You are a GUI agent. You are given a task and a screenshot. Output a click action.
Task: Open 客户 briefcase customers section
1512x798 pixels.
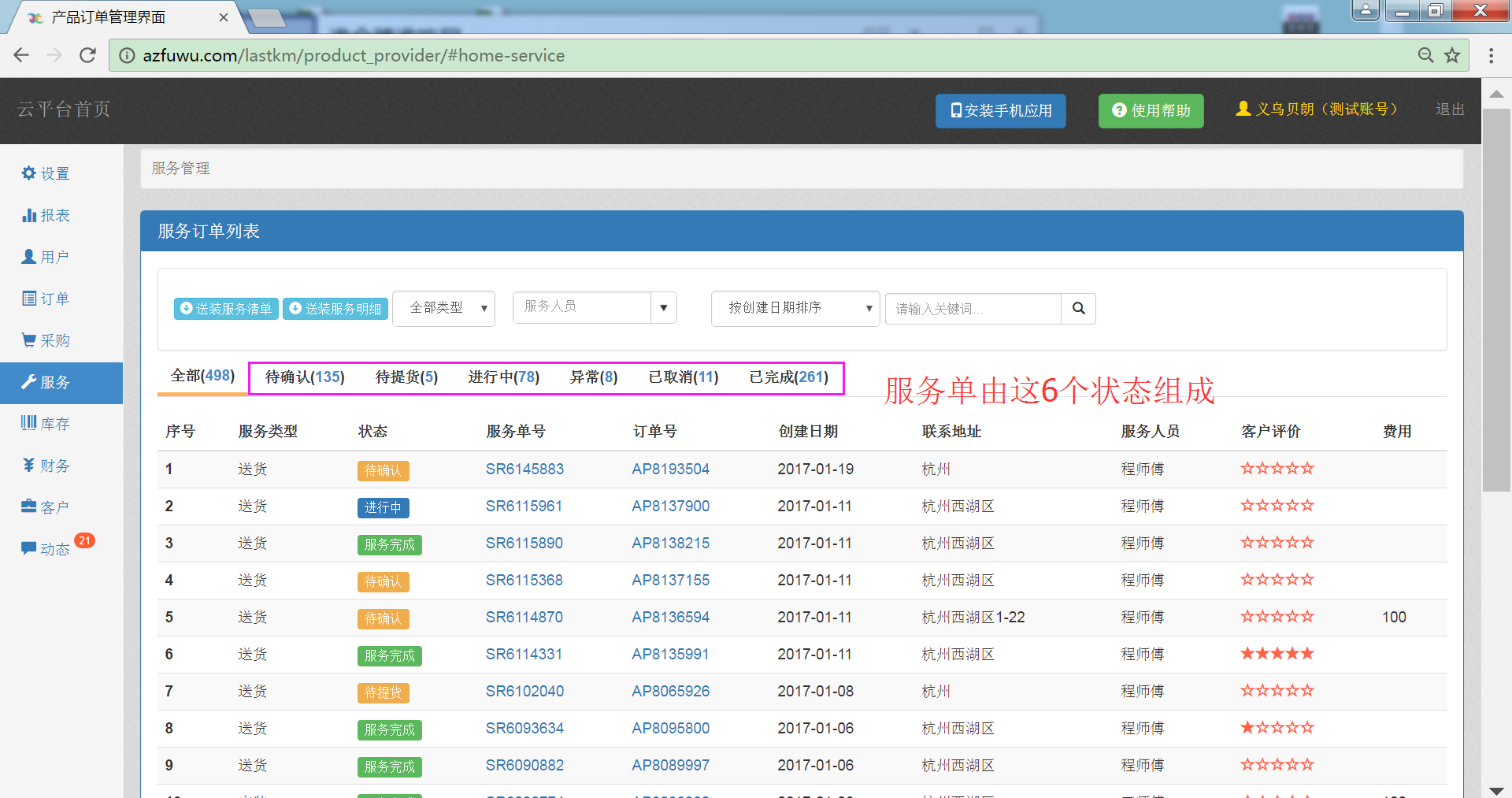point(46,507)
